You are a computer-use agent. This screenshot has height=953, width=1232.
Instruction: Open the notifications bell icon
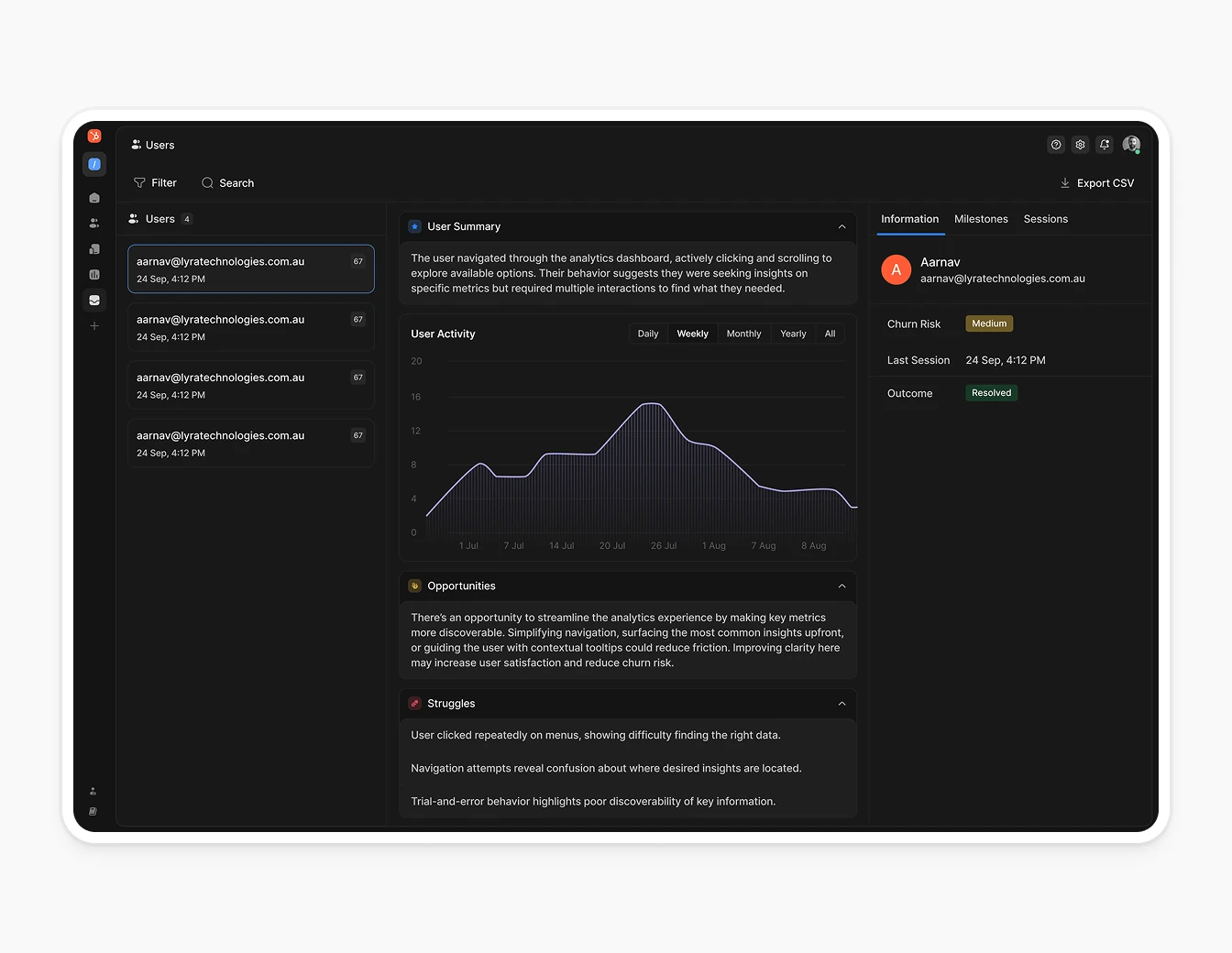tap(1105, 144)
